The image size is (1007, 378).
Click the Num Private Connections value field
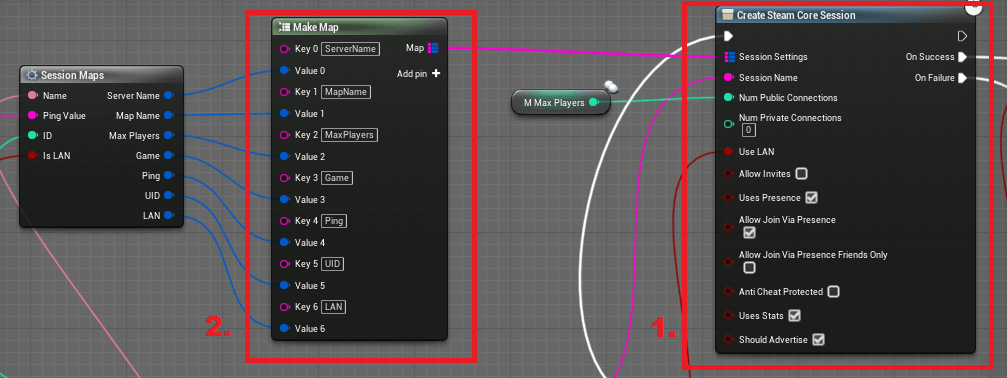click(749, 130)
